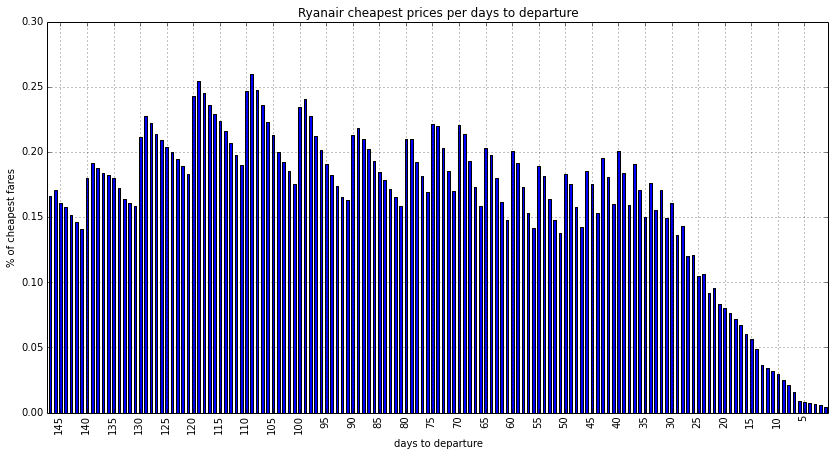Select the x-axis tick label 125
The height and width of the screenshot is (456, 835).
click(165, 426)
